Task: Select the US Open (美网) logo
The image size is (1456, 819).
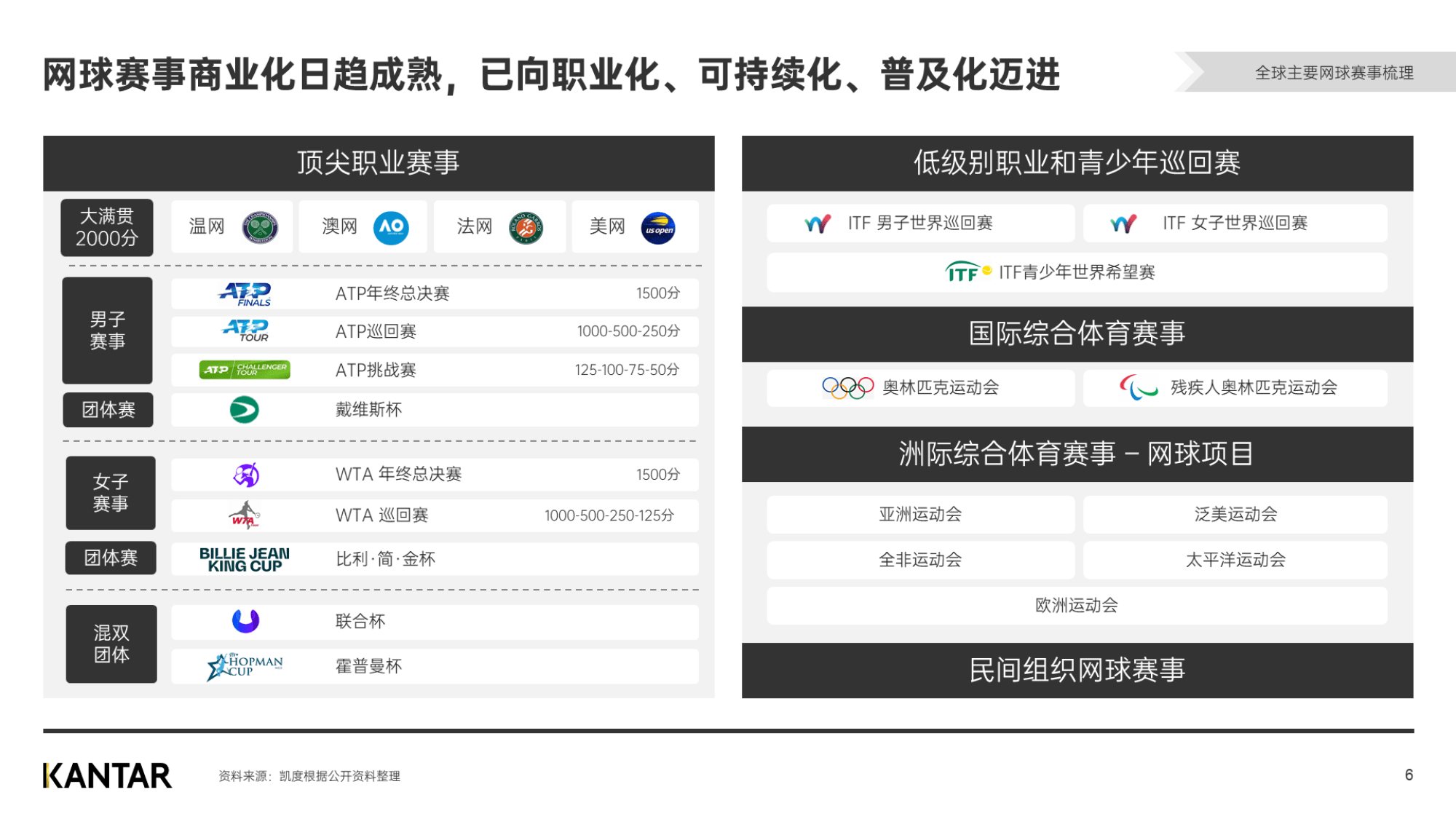Action: click(x=660, y=226)
